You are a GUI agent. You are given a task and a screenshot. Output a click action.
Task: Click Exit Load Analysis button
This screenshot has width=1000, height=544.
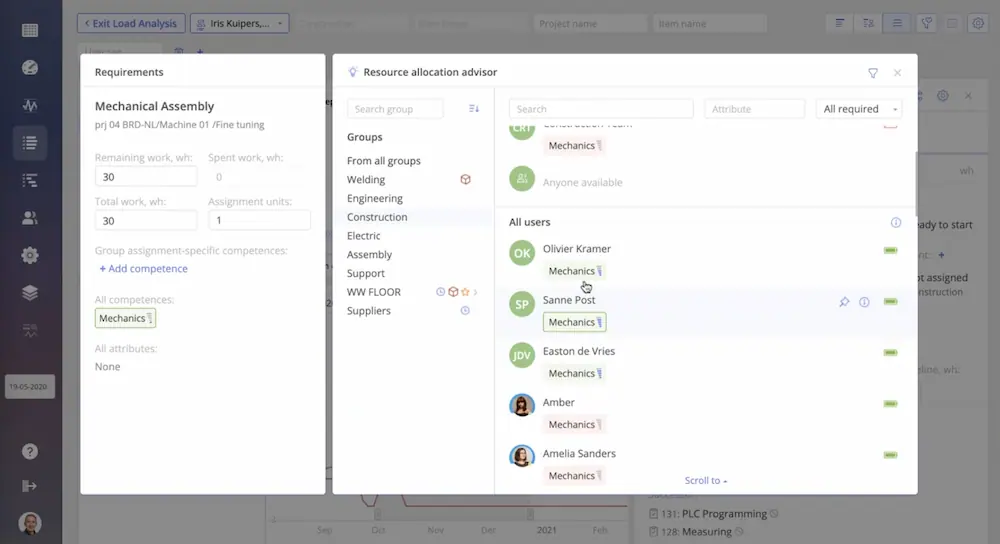click(131, 23)
